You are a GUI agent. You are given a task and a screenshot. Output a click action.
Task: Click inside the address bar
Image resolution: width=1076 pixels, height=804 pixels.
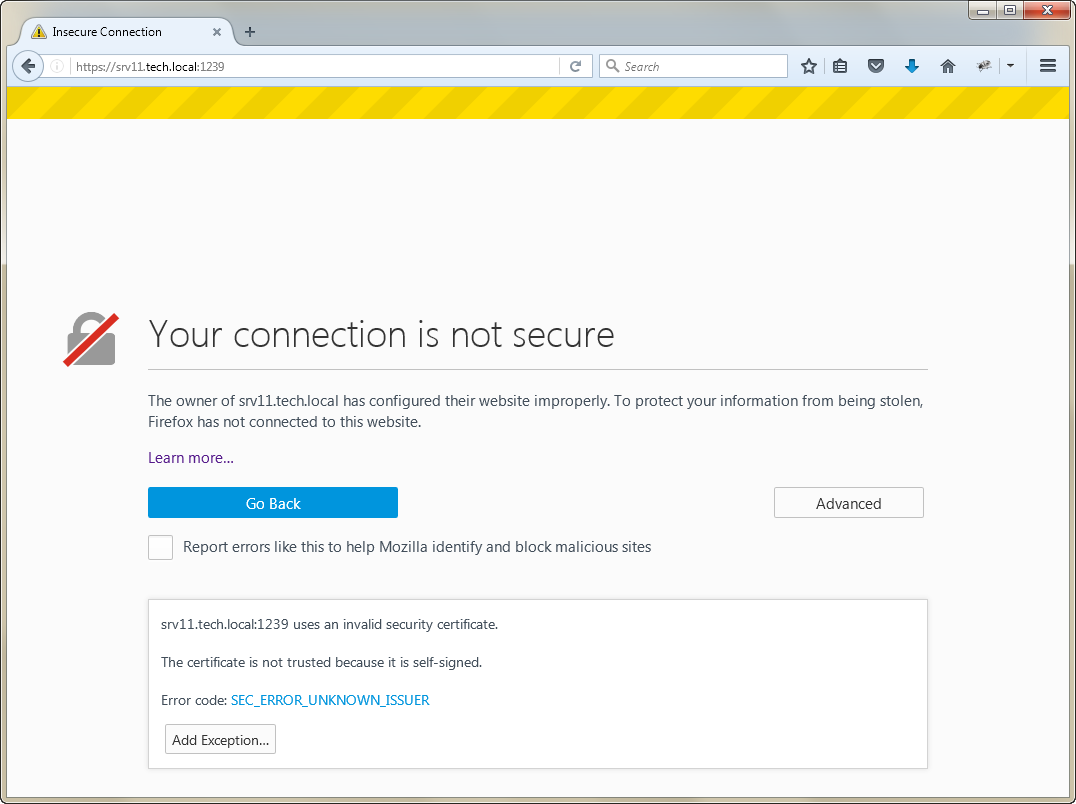[x=300, y=66]
